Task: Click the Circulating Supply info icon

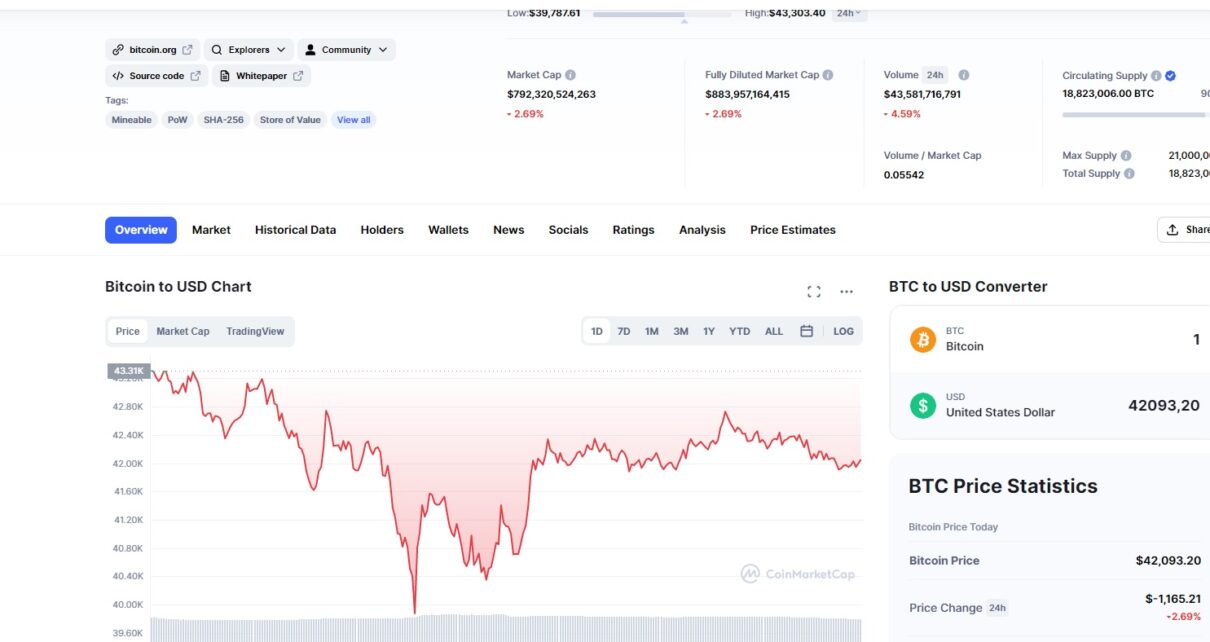Action: coord(1156,76)
